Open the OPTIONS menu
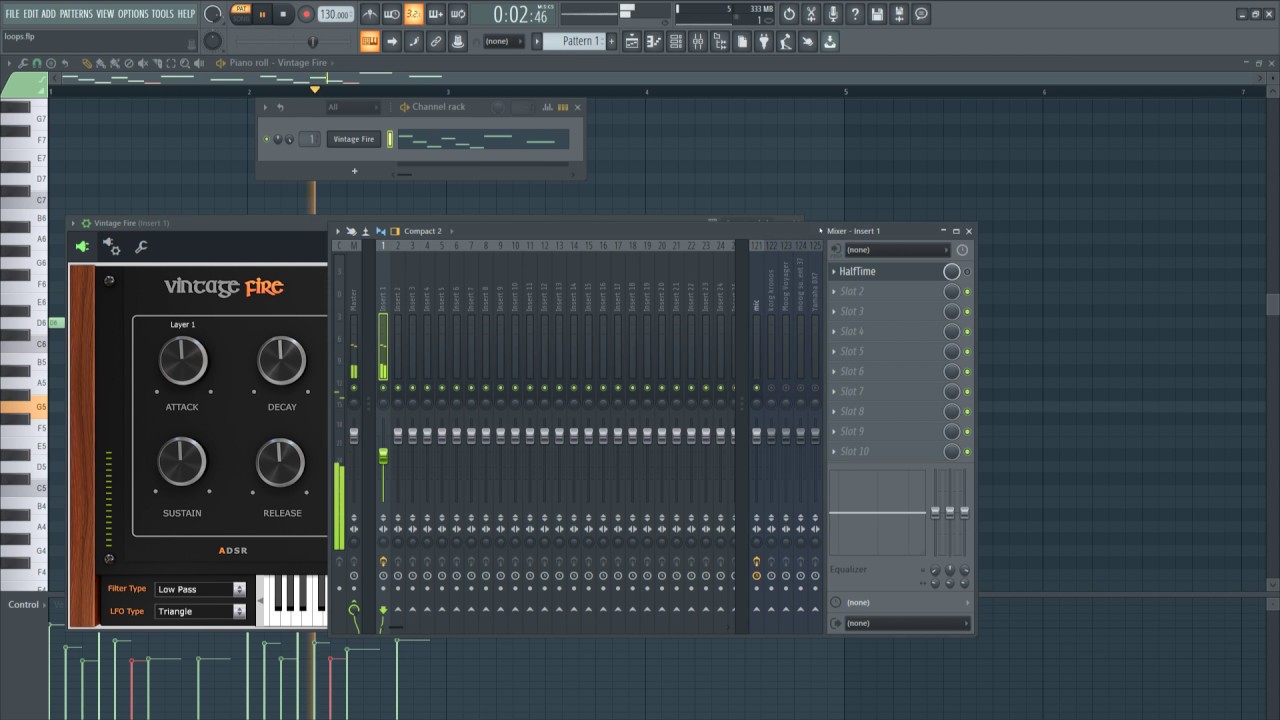Screen dimensions: 1280x720 tap(133, 14)
